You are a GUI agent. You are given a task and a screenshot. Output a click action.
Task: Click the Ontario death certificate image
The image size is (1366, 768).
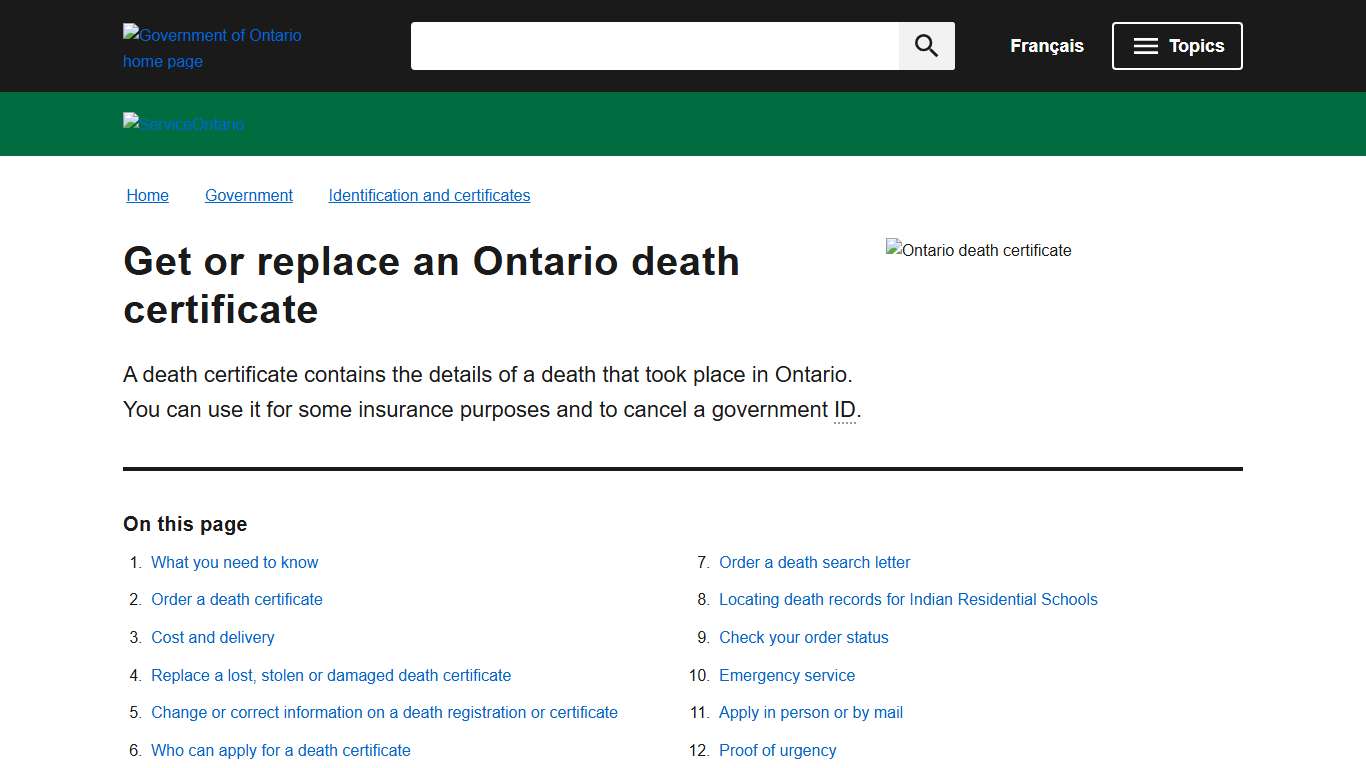(978, 250)
